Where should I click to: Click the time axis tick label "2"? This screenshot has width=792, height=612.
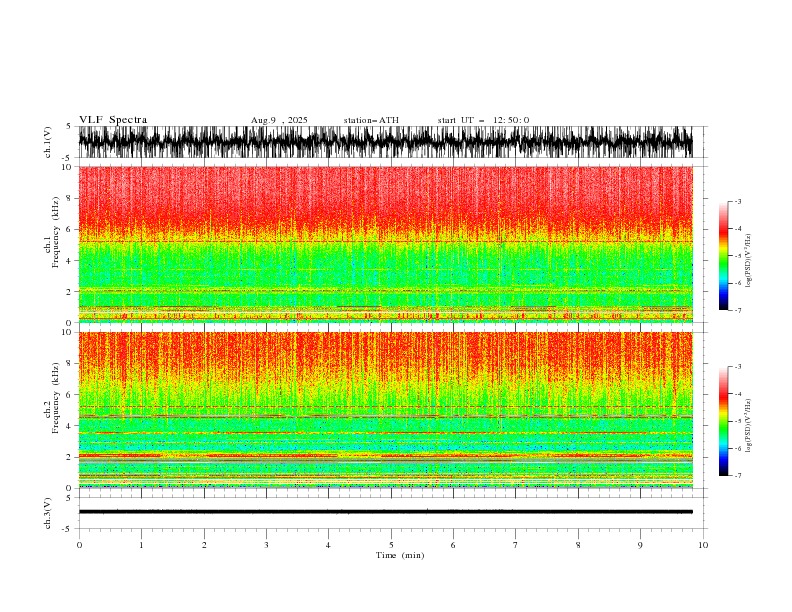204,545
